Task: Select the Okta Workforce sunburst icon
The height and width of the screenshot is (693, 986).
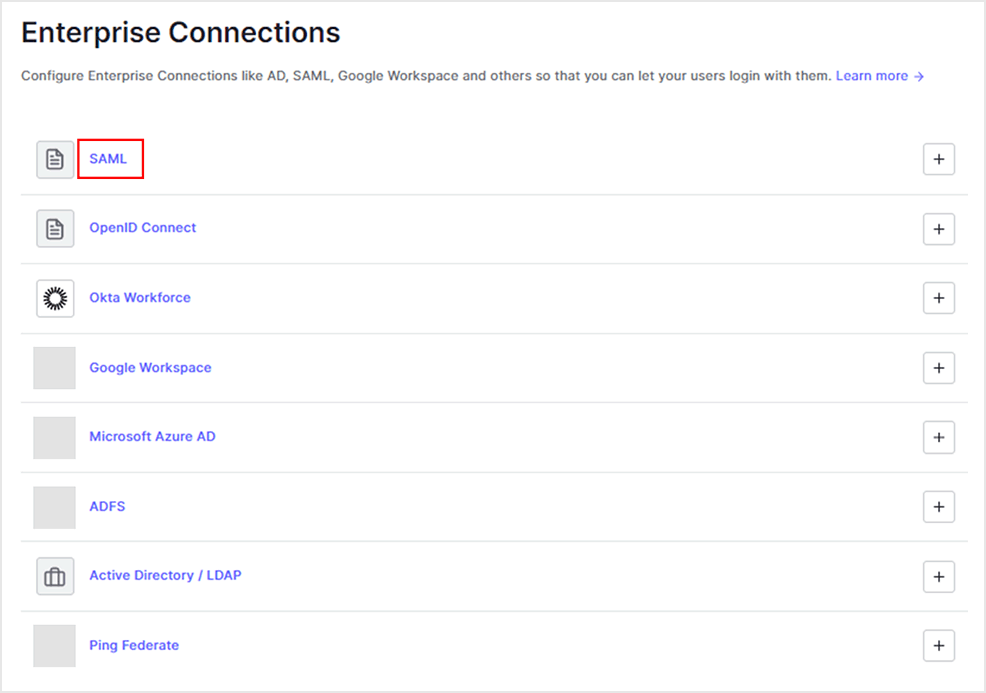Action: (55, 297)
